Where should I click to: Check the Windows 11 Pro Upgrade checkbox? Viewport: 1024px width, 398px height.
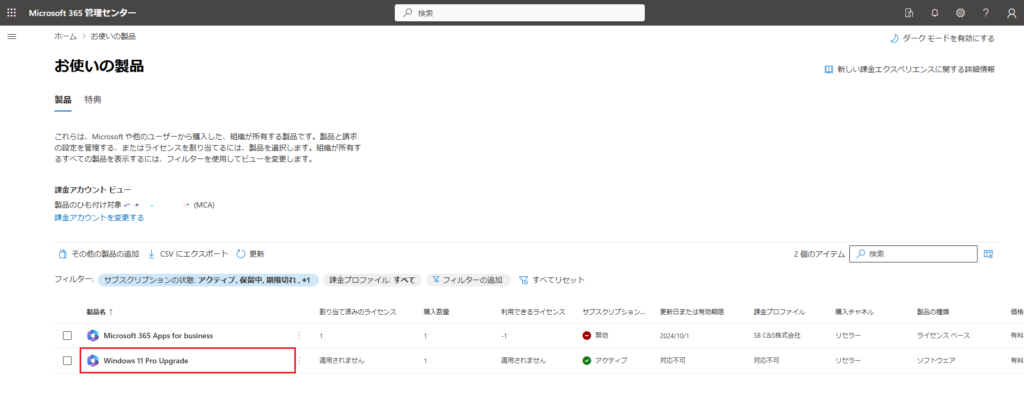(67, 360)
